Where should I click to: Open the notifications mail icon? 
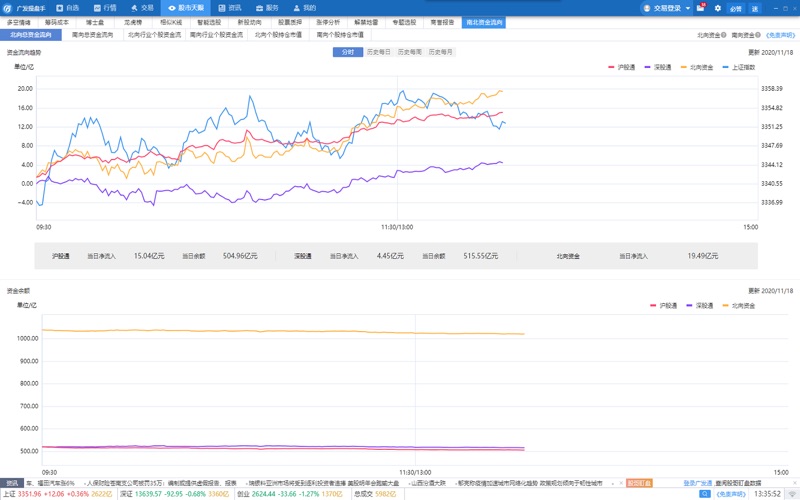(x=701, y=8)
